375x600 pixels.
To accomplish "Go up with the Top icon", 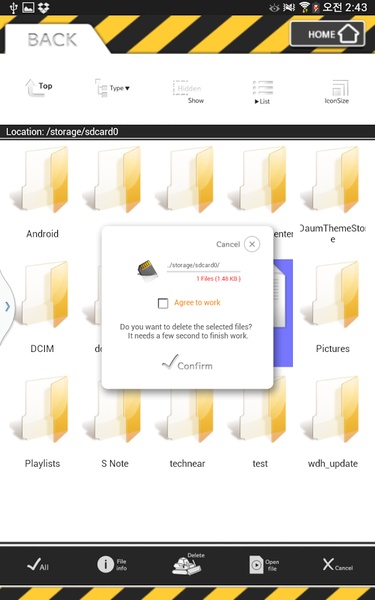I will (39, 87).
